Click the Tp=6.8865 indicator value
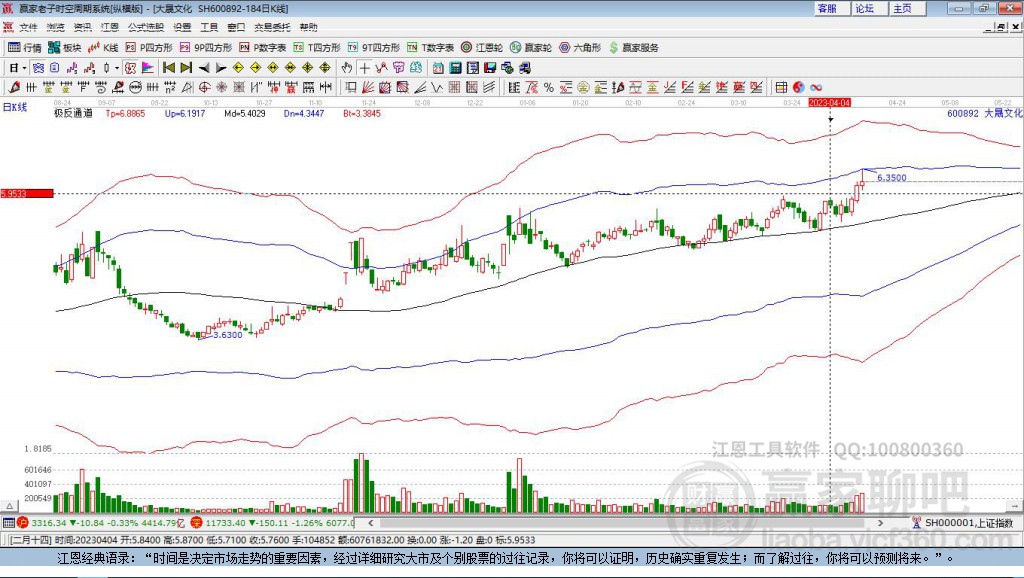Screen dimensions: 1024x578 125,113
